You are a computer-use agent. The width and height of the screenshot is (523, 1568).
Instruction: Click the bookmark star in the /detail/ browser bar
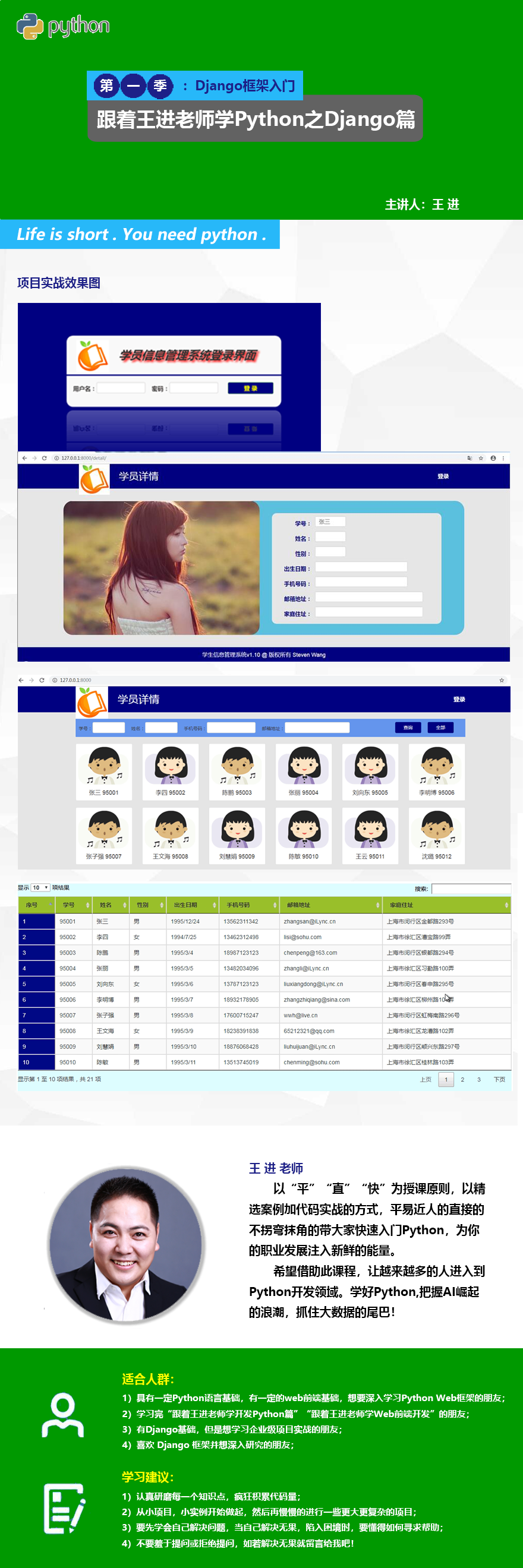[x=480, y=458]
